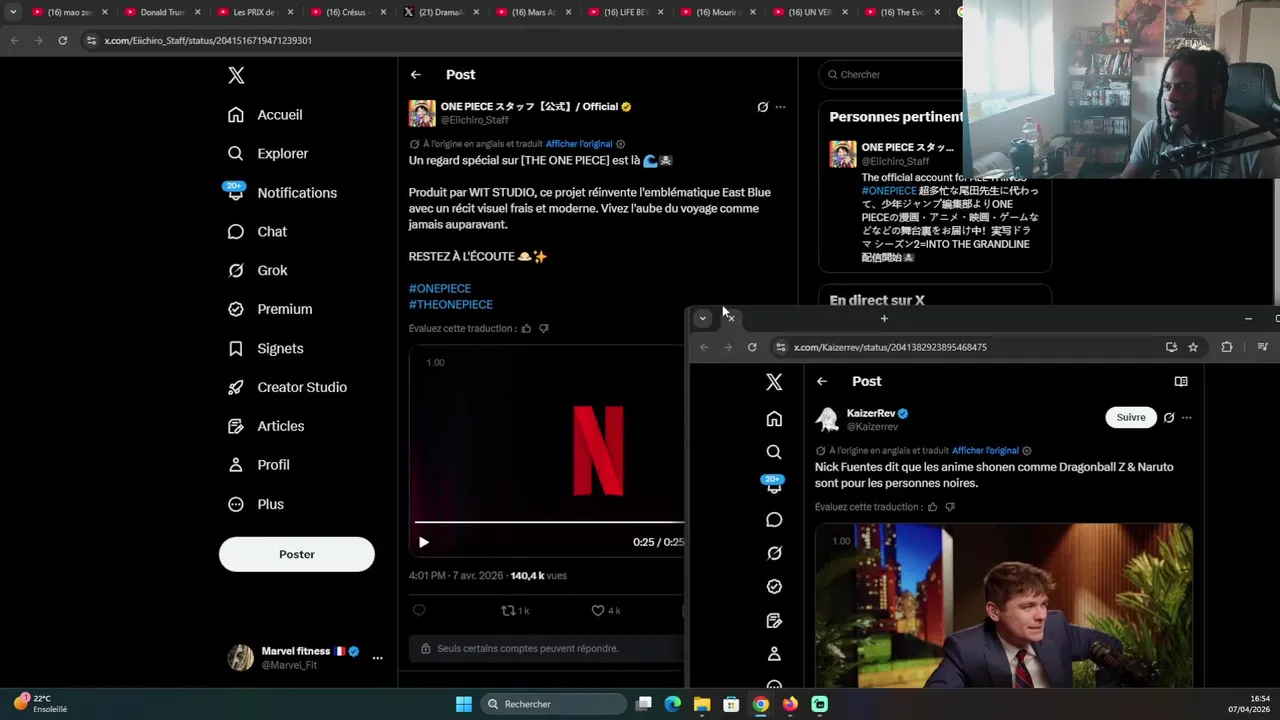Thumbs up the ONE PIECE translation

pos(526,328)
